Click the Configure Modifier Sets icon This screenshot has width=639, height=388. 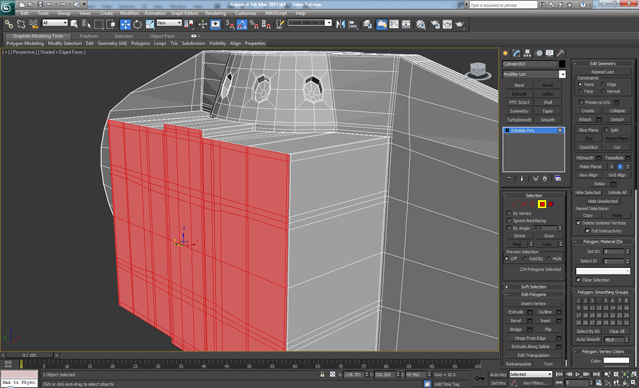click(558, 179)
